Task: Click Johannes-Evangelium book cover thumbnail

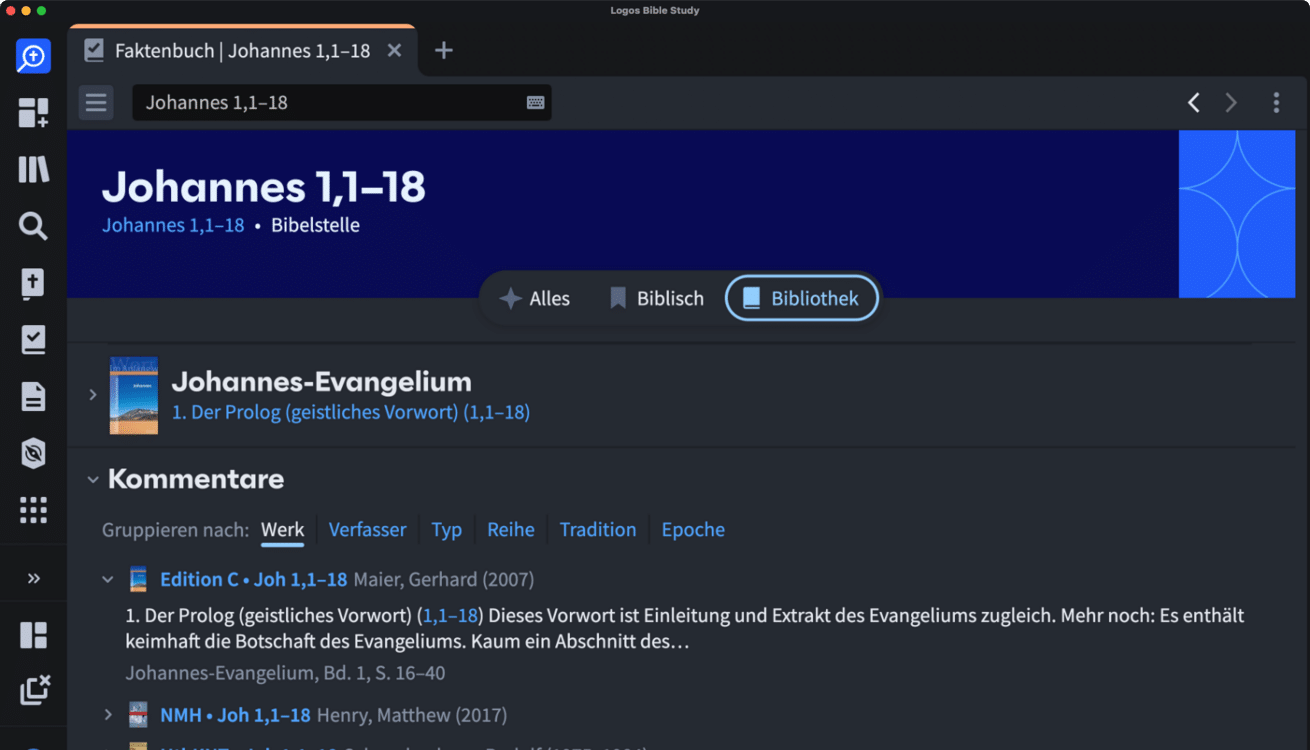Action: pos(134,395)
